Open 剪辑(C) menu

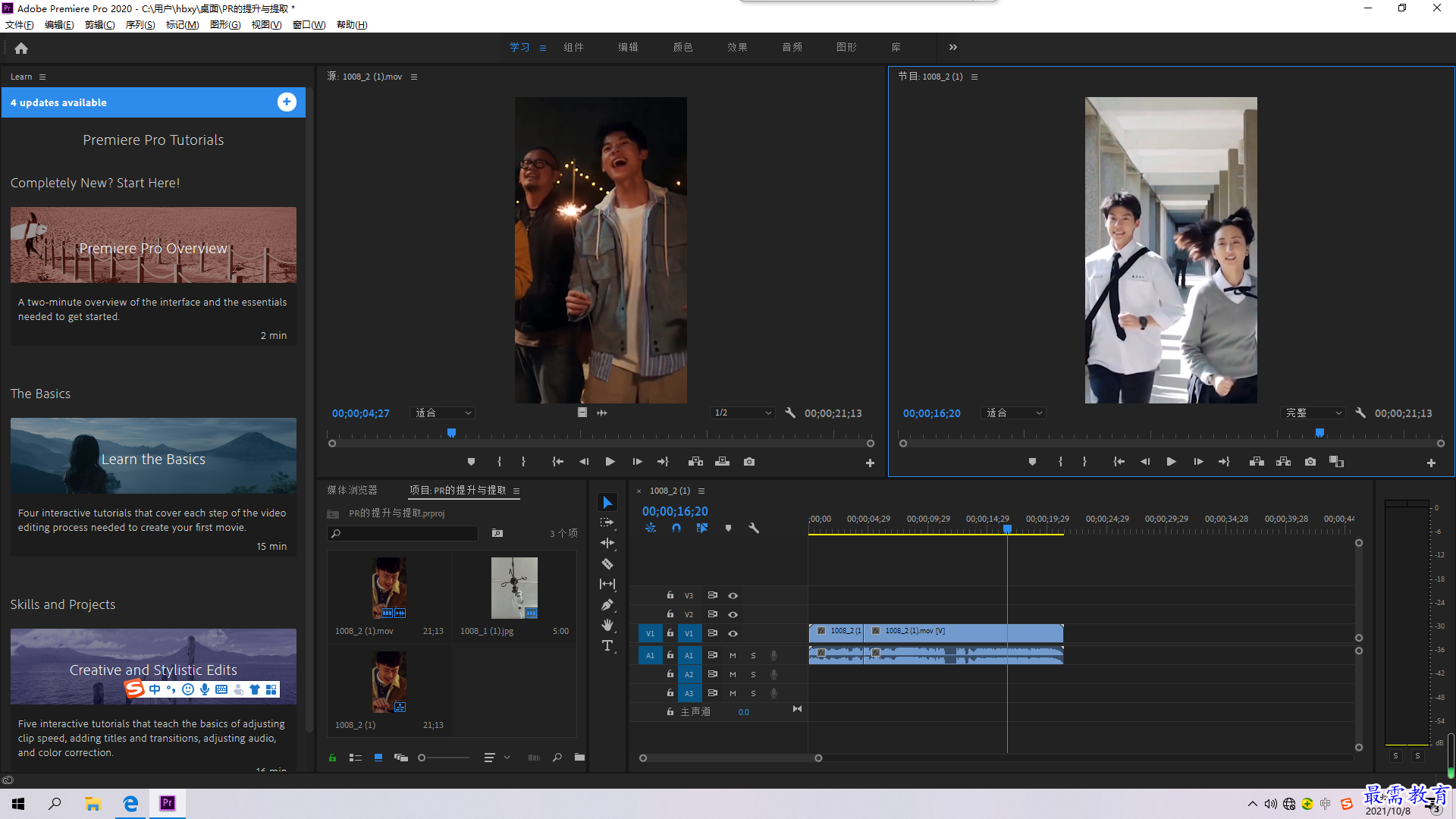coord(100,25)
